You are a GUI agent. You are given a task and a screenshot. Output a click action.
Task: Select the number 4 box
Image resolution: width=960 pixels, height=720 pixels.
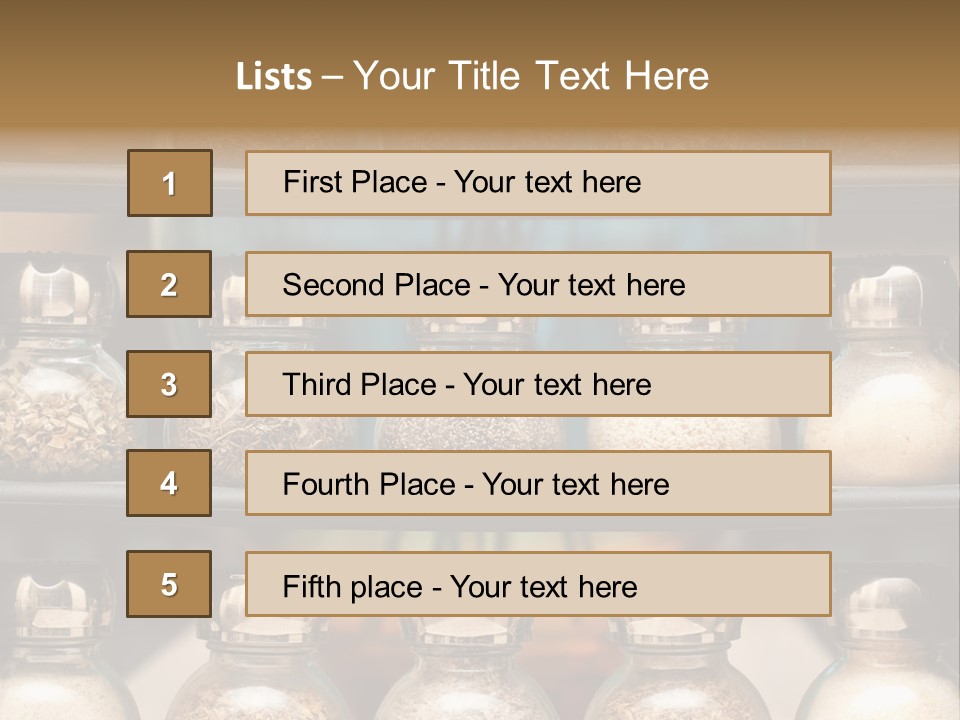point(169,483)
